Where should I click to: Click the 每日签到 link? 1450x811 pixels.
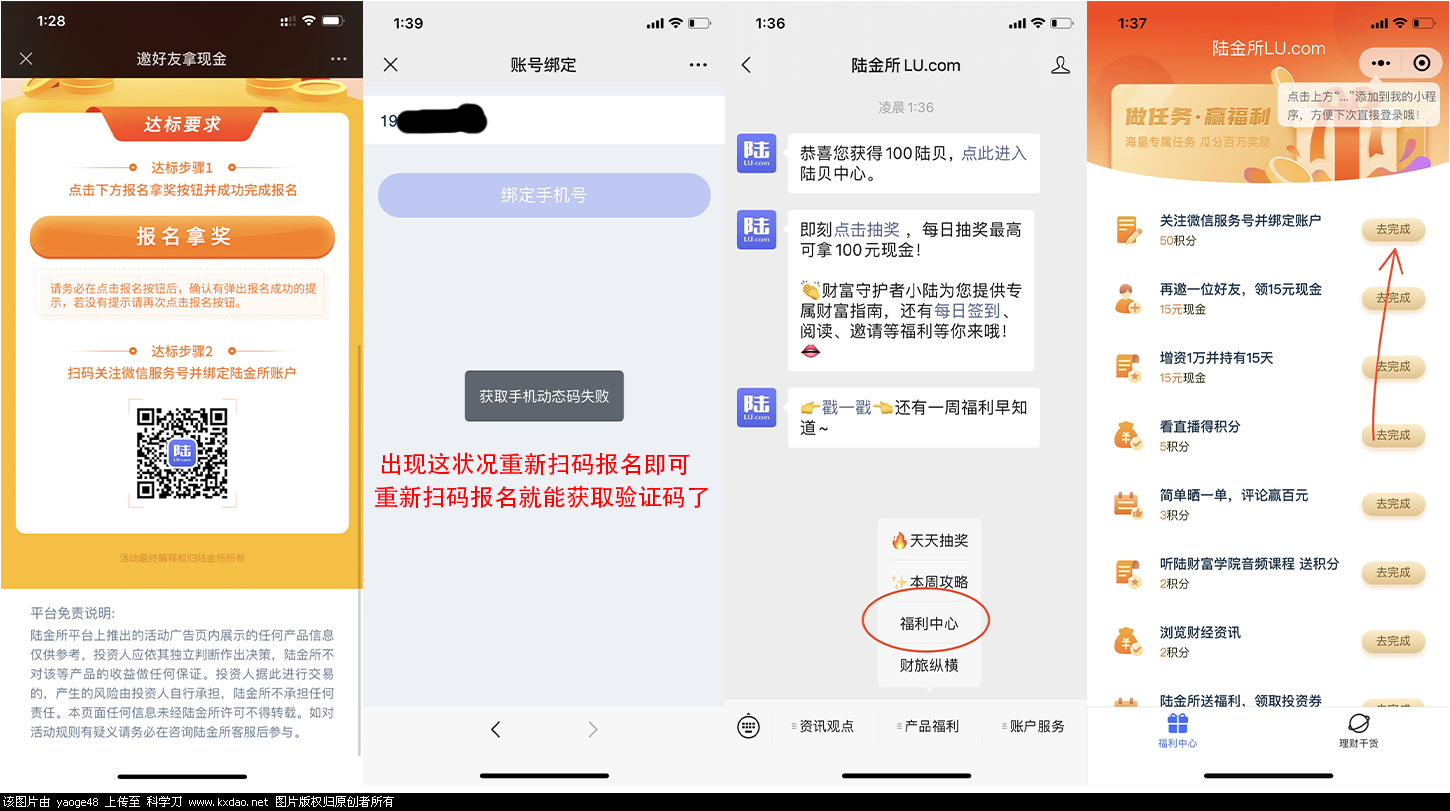(x=967, y=311)
